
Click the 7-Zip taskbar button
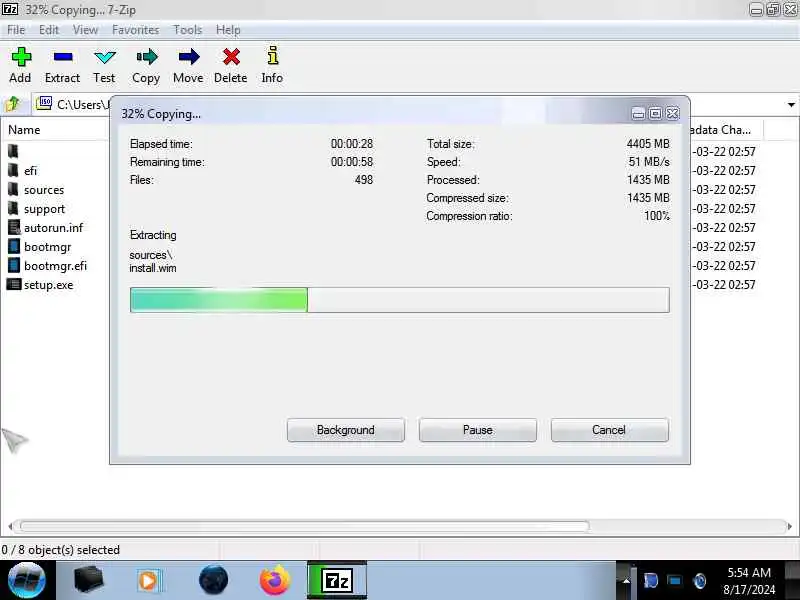(337, 580)
